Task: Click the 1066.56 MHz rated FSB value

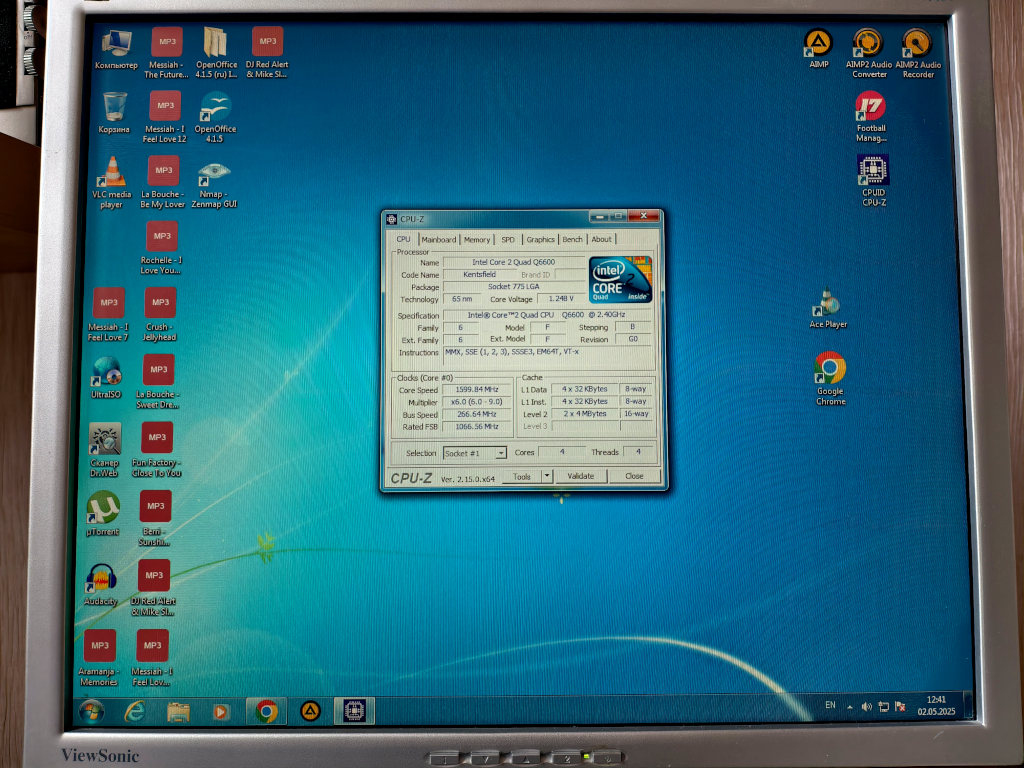Action: pyautogui.click(x=477, y=426)
